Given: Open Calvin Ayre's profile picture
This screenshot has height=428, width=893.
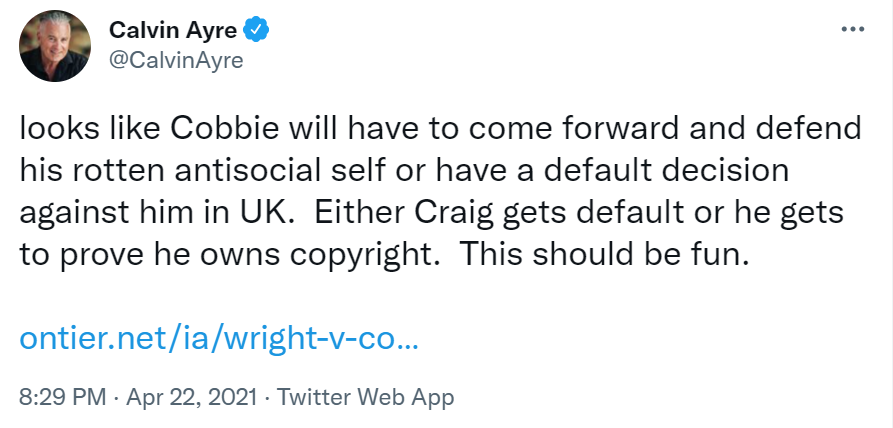Looking at the screenshot, I should coord(55,46).
